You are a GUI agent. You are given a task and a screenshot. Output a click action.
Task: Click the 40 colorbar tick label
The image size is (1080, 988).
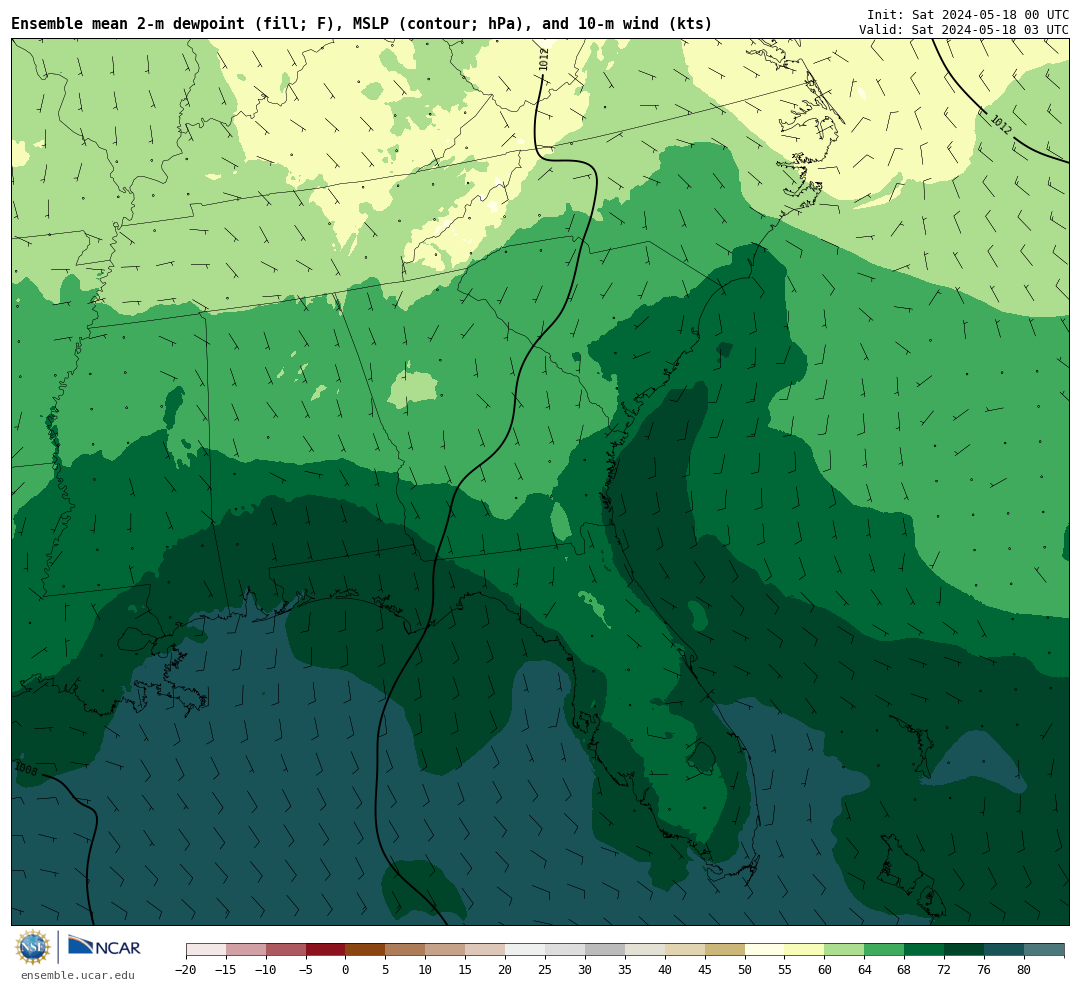(665, 970)
